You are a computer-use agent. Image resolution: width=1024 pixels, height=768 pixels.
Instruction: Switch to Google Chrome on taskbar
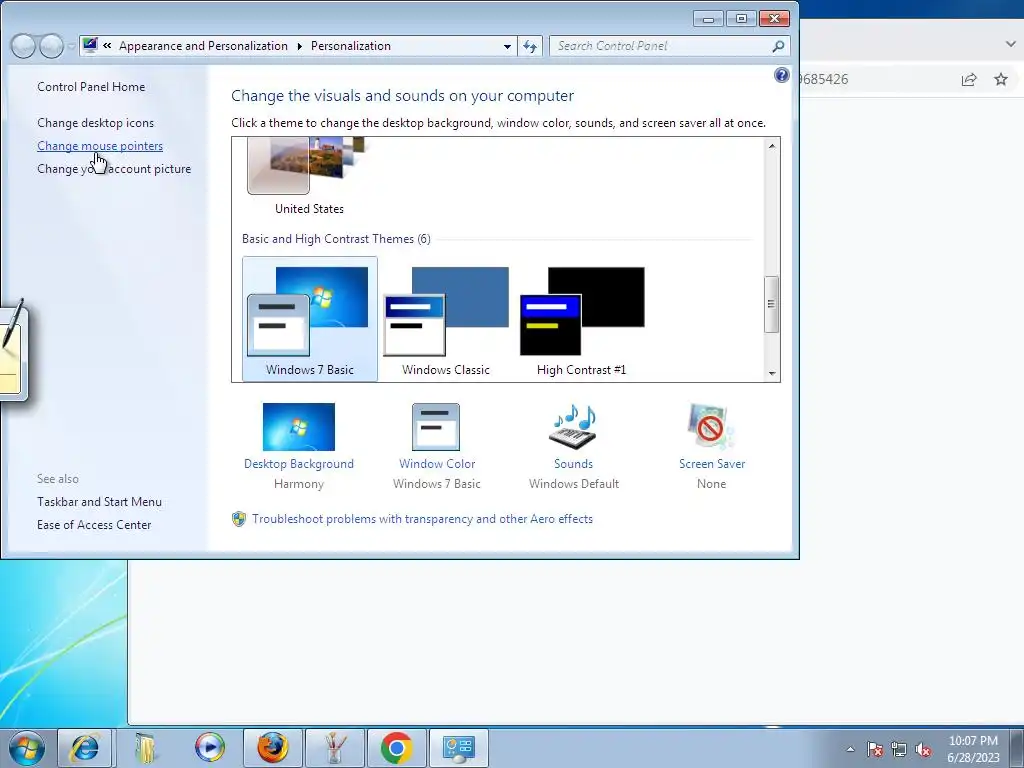[396, 748]
